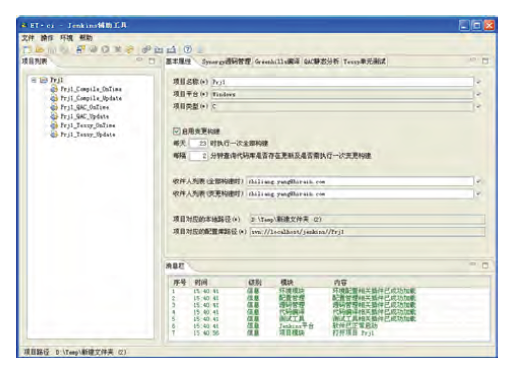Image resolution: width=519 pixels, height=372 pixels.
Task: Click the minutes interval field showing 2
Action: pyautogui.click(x=198, y=156)
